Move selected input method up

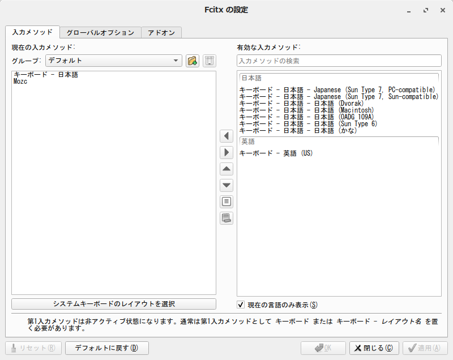(227, 169)
